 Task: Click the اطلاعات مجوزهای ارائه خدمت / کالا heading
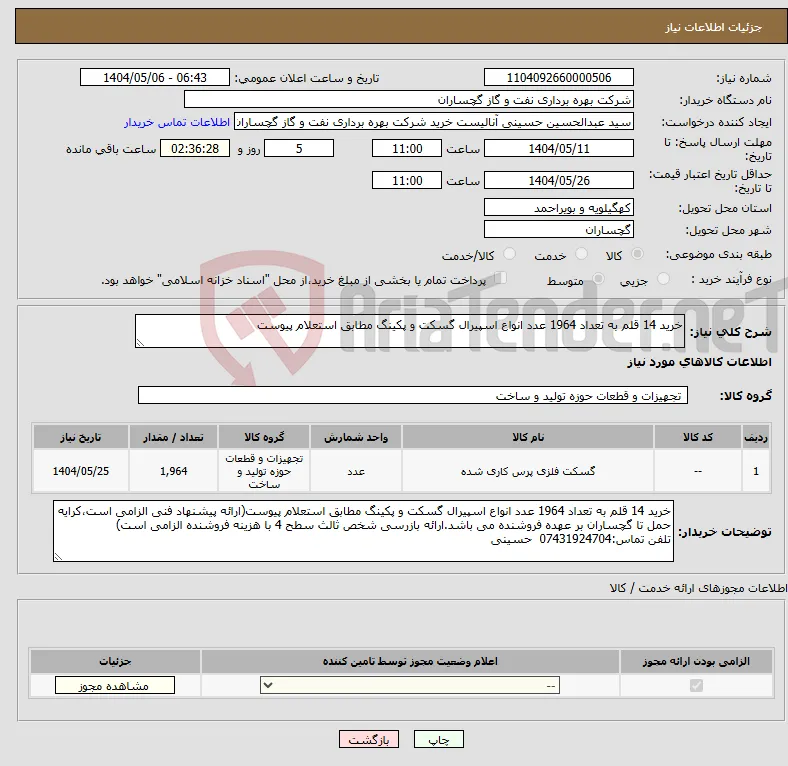coord(698,588)
